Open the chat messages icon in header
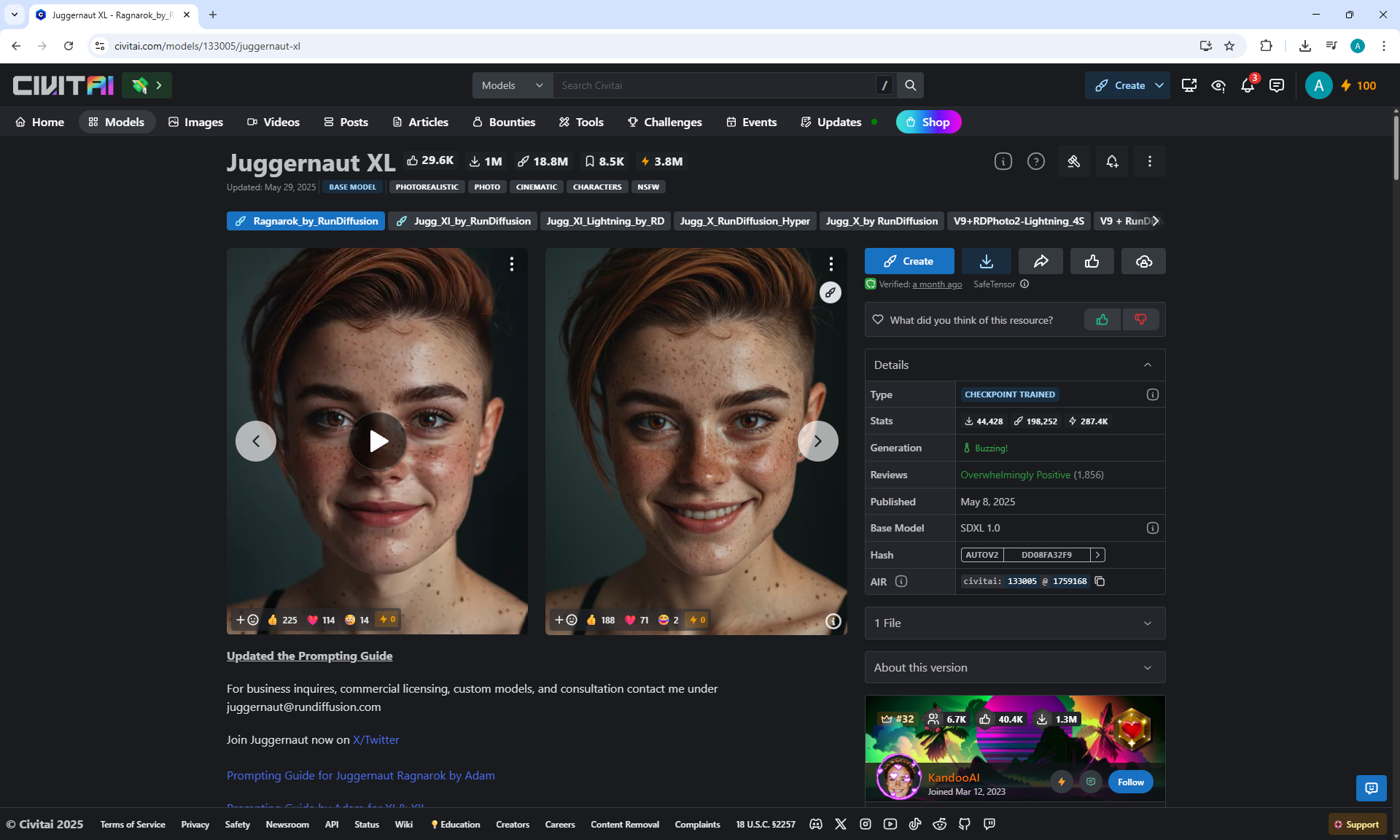This screenshot has width=1400, height=840. point(1276,86)
